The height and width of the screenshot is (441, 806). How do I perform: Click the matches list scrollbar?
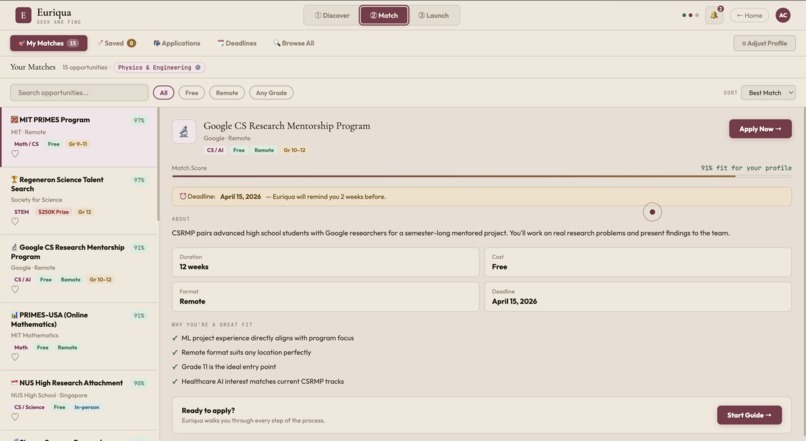158,164
